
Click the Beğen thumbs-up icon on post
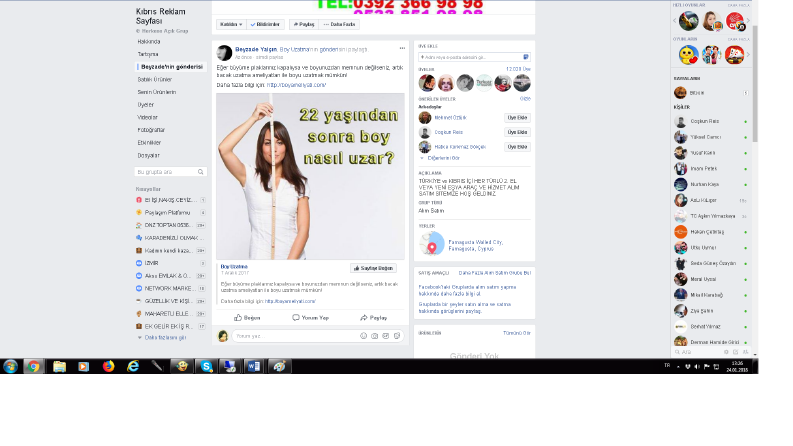point(238,318)
